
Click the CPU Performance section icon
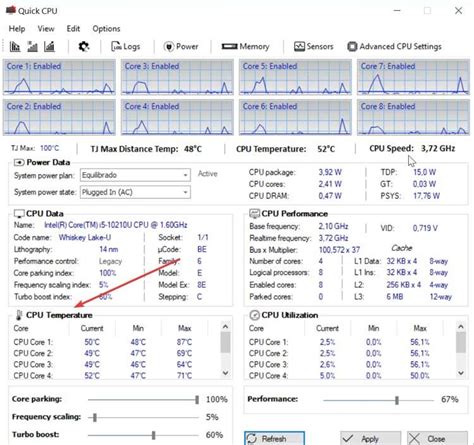[254, 213]
